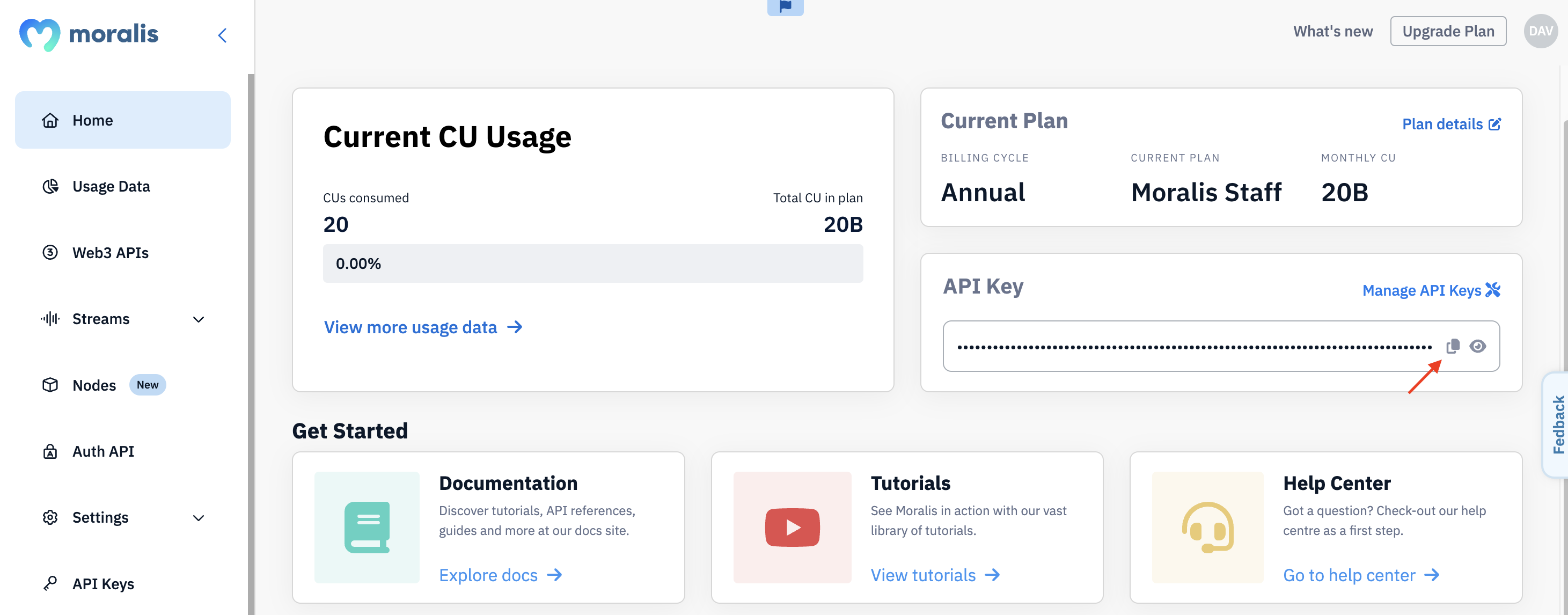Click the Tutorials play video thumbnail
Image resolution: width=1568 pixels, height=615 pixels.
point(792,528)
